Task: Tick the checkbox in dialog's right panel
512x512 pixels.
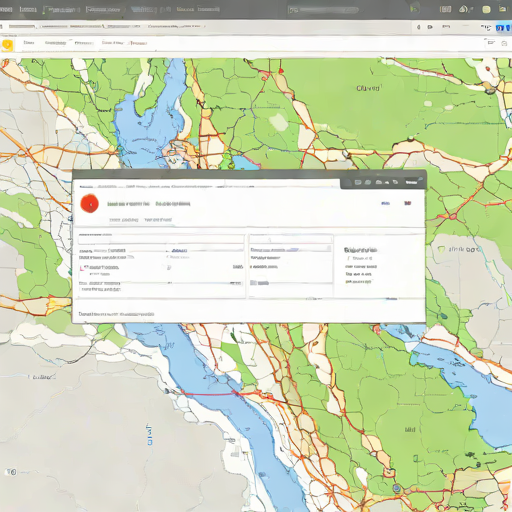Action: click(349, 258)
